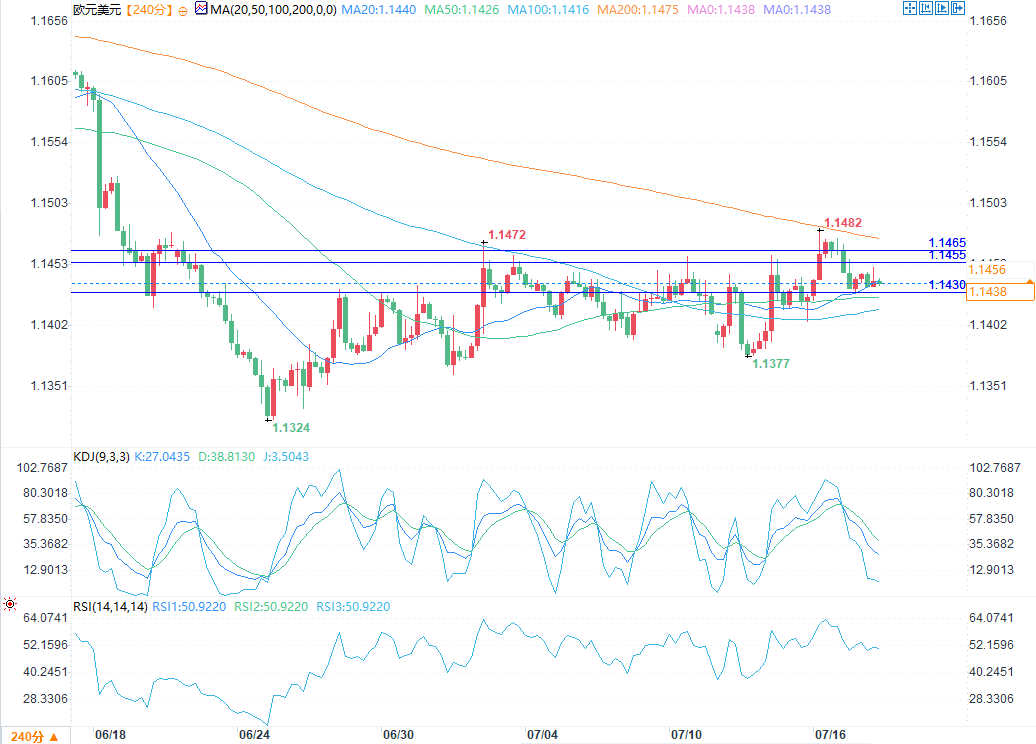Click the 1.1324 low price marker

click(291, 428)
